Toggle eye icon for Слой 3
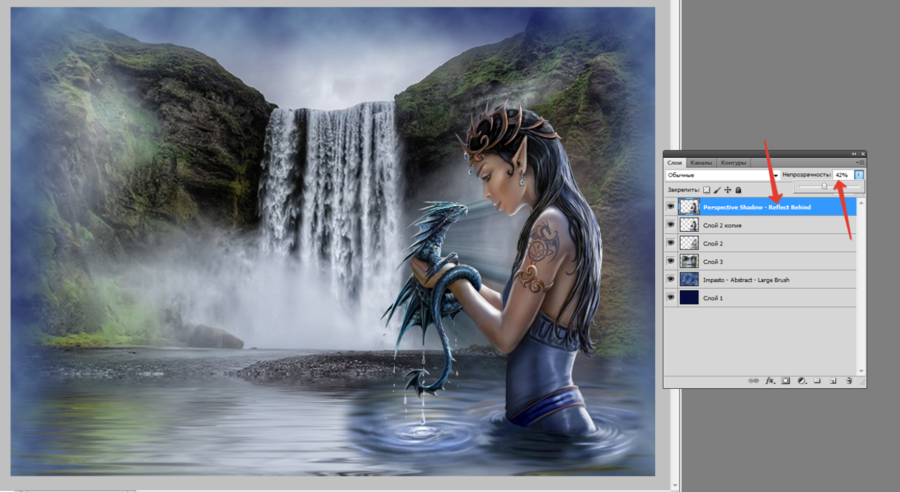The image size is (900, 492). coord(670,261)
